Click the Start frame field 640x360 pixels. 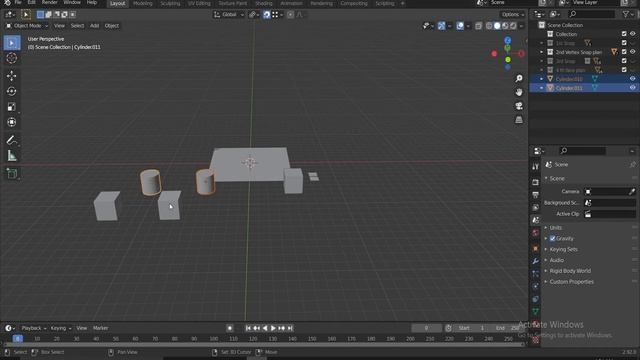pyautogui.click(x=472, y=328)
